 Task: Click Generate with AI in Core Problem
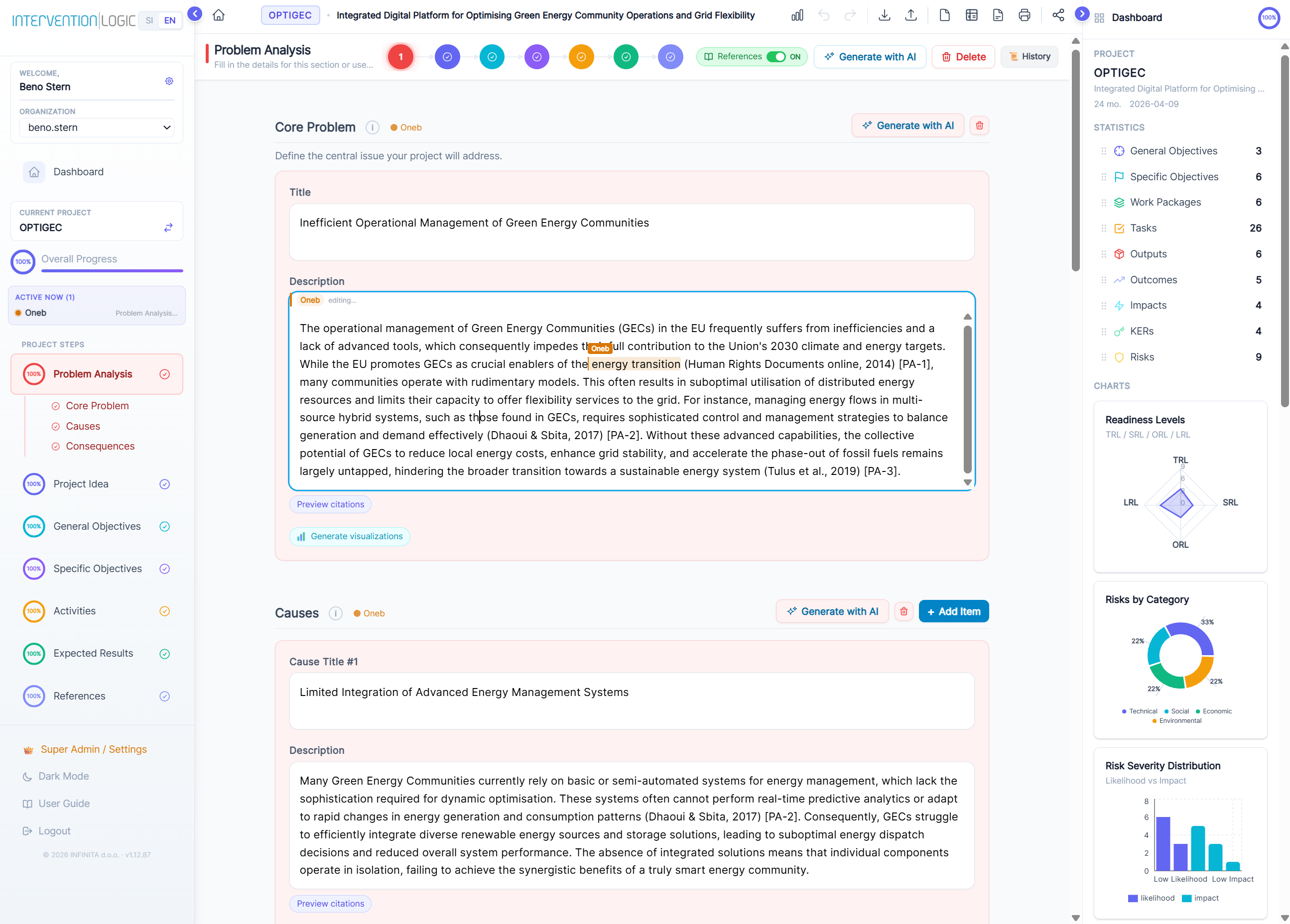908,125
